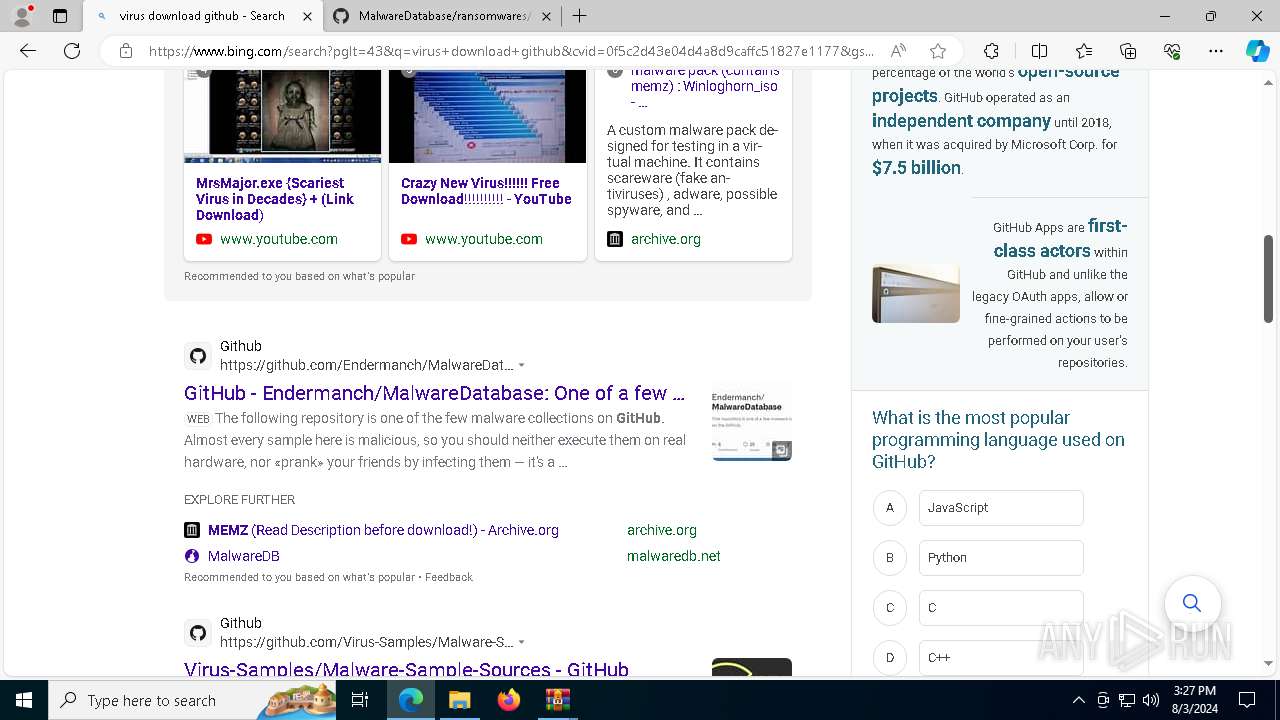Launch the Copilot sidebar icon
The image size is (1280, 720).
point(1257,51)
